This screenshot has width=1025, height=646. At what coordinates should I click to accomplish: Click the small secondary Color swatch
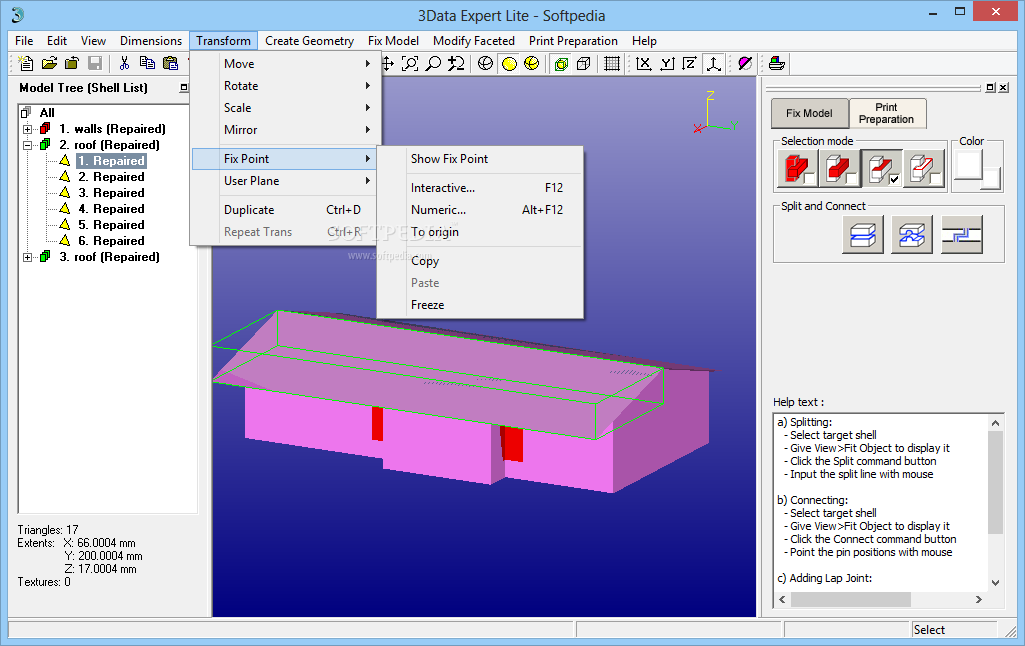tap(992, 178)
